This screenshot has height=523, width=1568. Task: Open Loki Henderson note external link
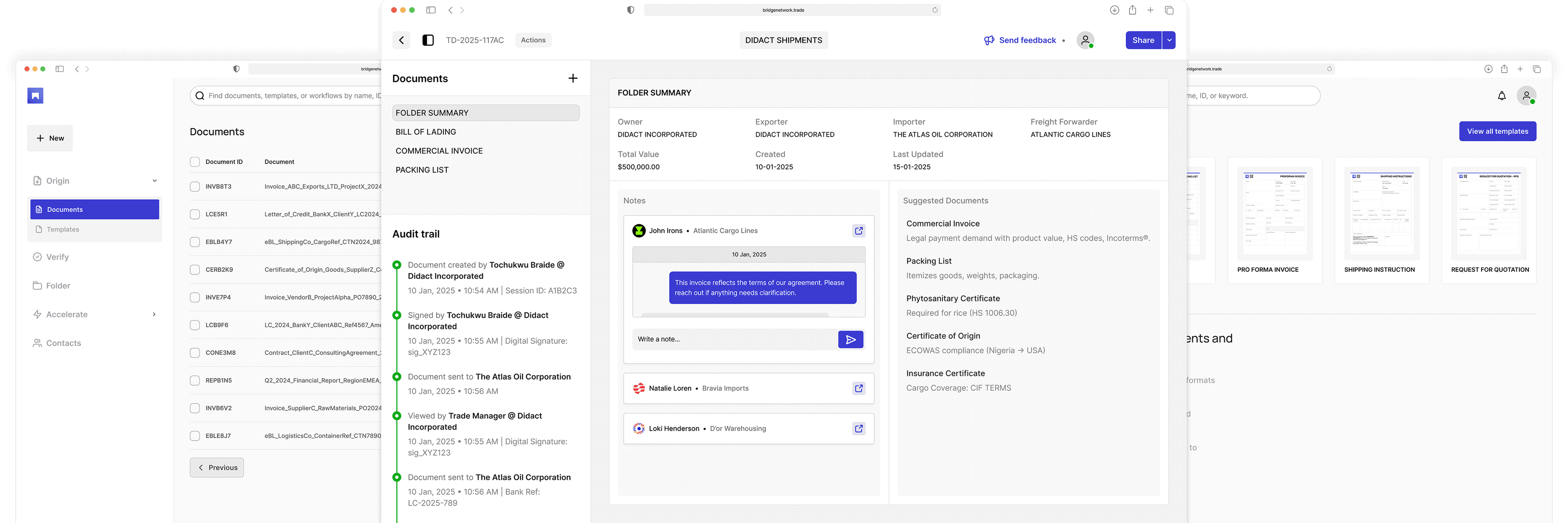coord(858,429)
